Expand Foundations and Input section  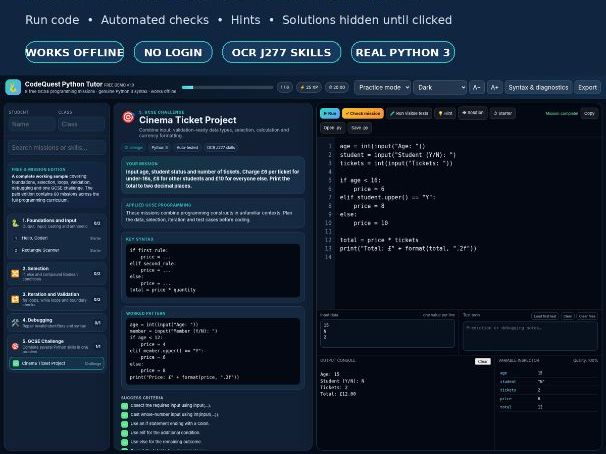(x=56, y=223)
